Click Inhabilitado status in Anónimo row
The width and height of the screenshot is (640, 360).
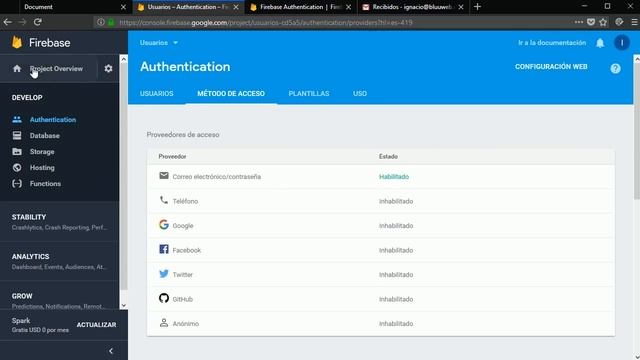click(396, 324)
